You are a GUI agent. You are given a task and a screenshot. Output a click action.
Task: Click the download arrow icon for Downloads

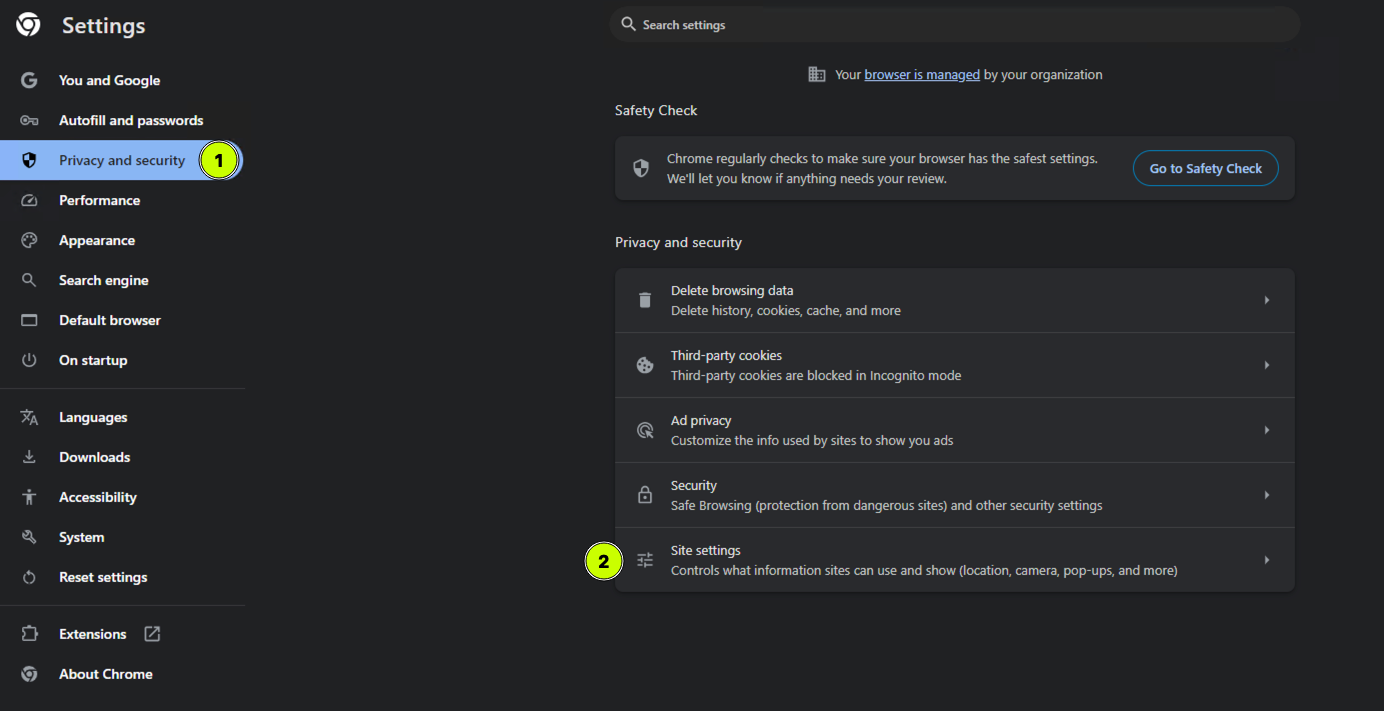(29, 457)
